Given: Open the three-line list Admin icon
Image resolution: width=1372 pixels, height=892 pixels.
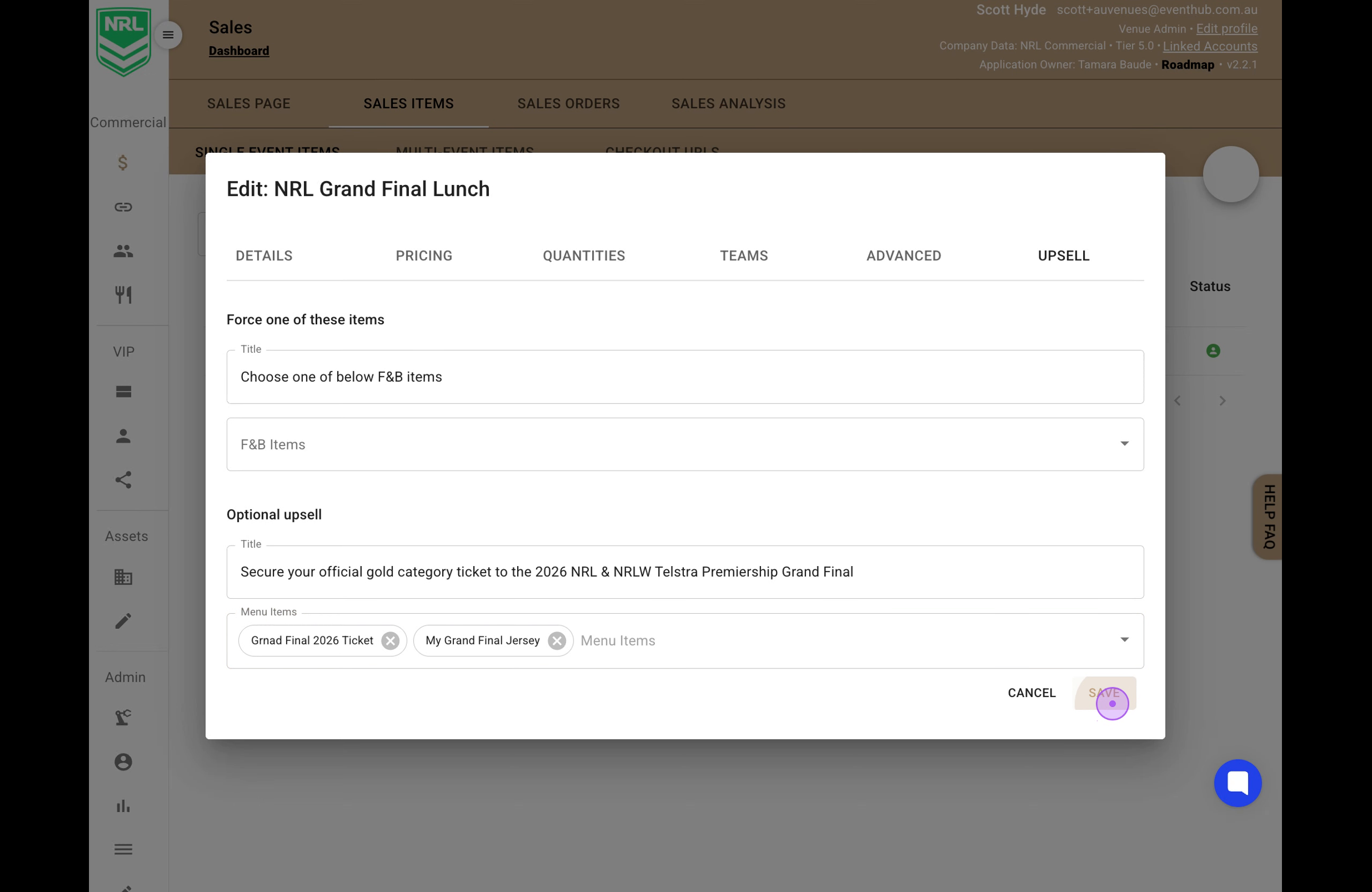Looking at the screenshot, I should pos(123,849).
